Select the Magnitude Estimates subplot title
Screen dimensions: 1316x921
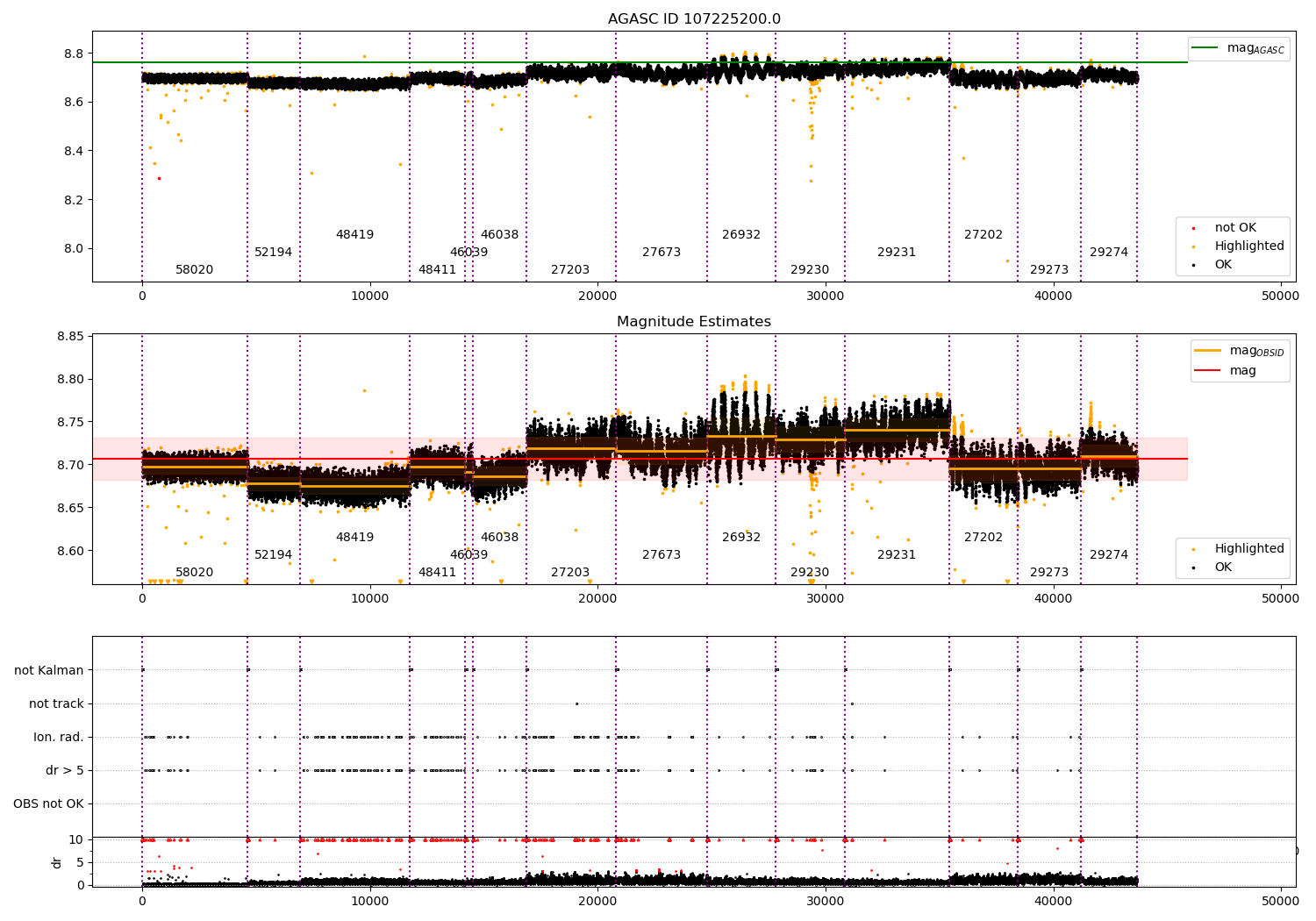pos(694,322)
